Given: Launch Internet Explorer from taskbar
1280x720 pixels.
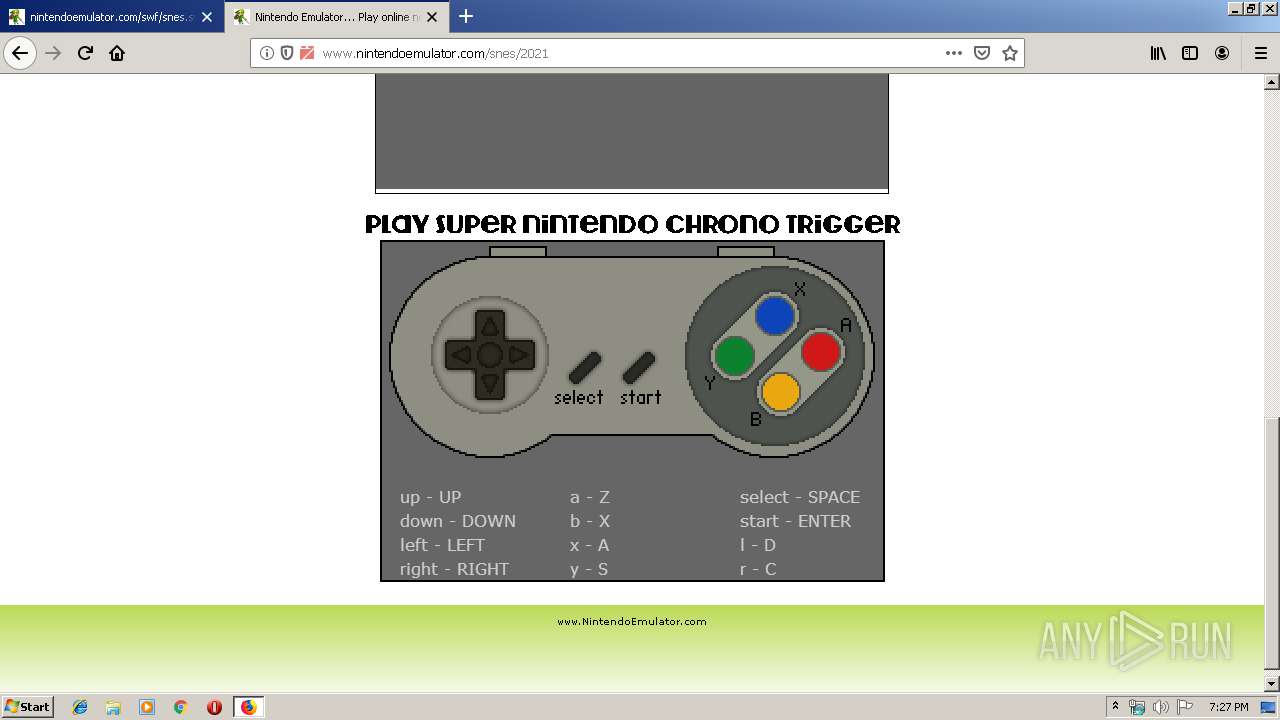Looking at the screenshot, I should coord(80,707).
